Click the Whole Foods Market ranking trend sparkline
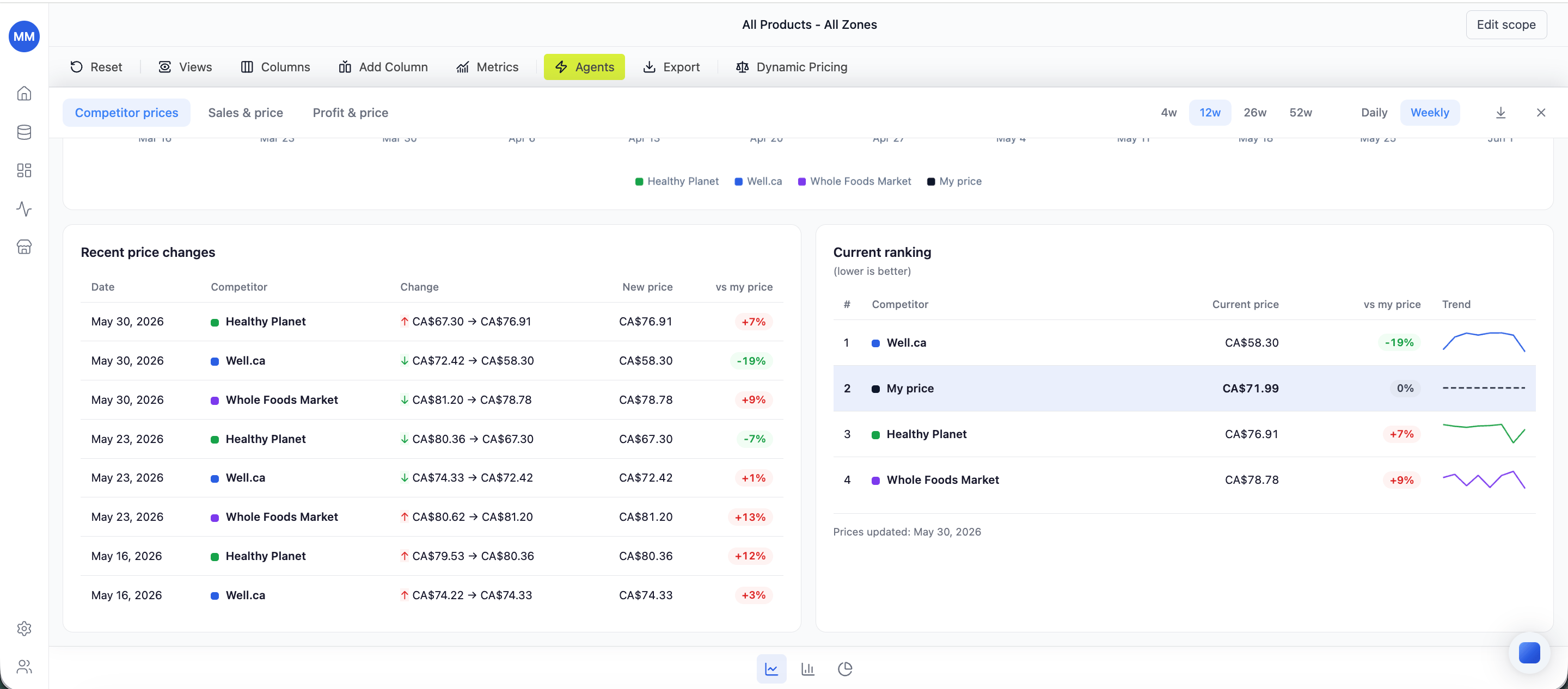 pyautogui.click(x=1484, y=479)
